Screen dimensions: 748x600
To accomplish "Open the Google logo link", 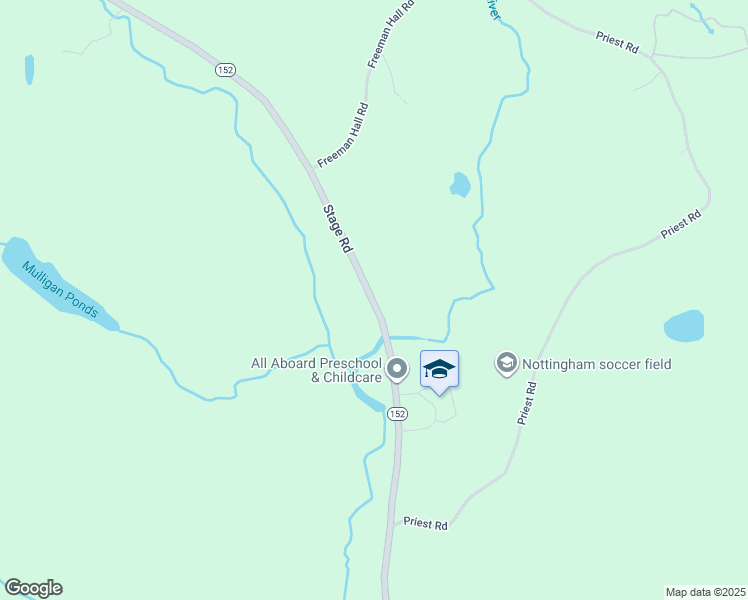I will 33,588.
